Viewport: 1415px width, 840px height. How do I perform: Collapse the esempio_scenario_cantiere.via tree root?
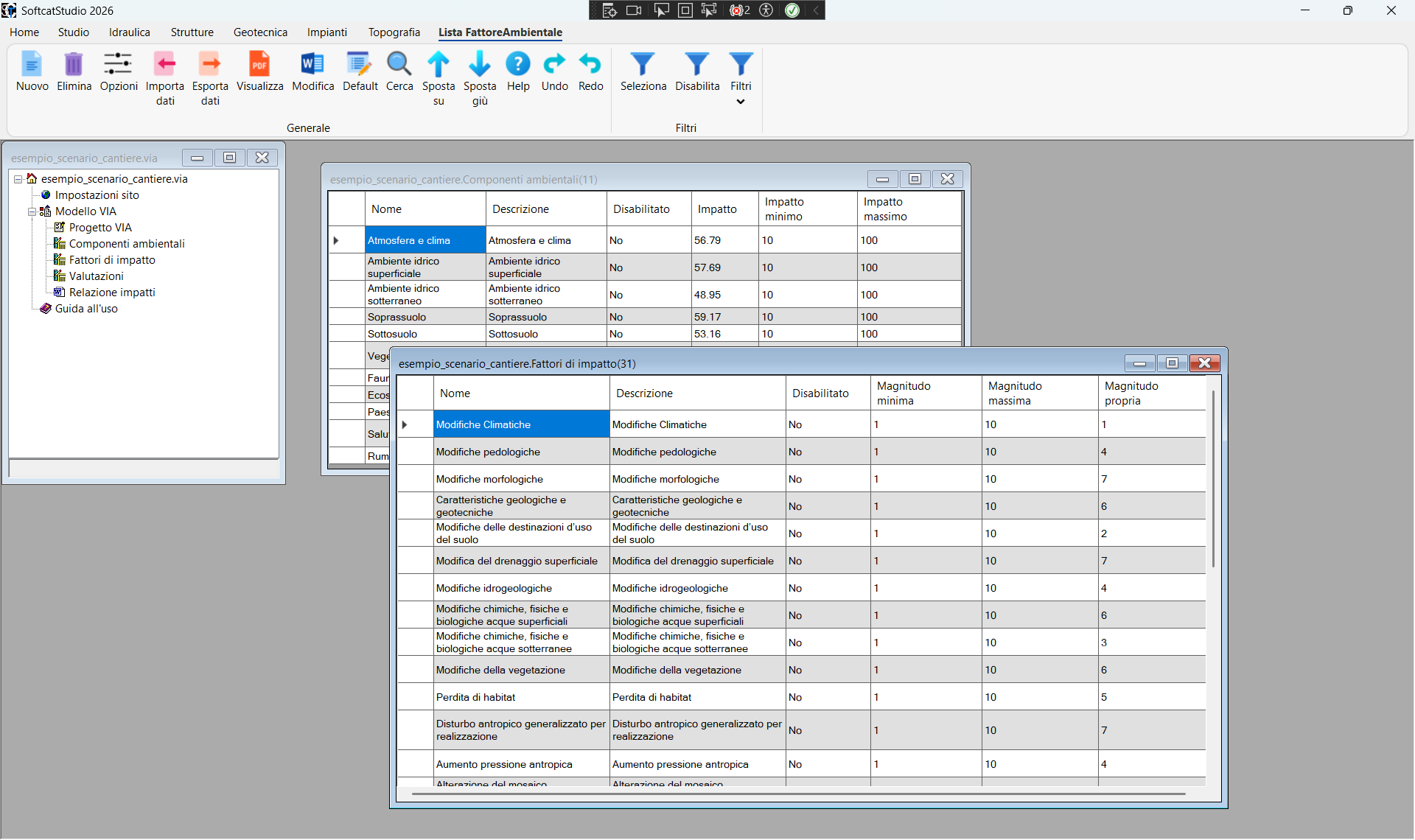(18, 179)
